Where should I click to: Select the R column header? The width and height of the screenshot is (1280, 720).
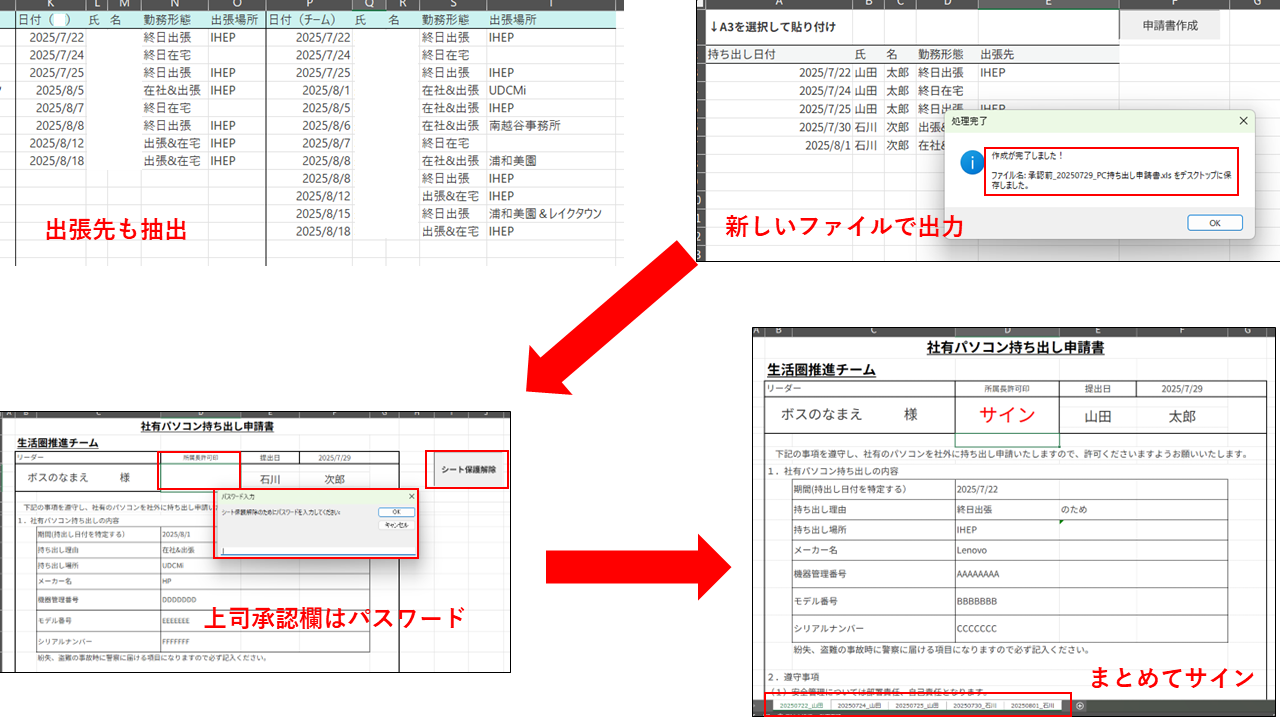403,5
